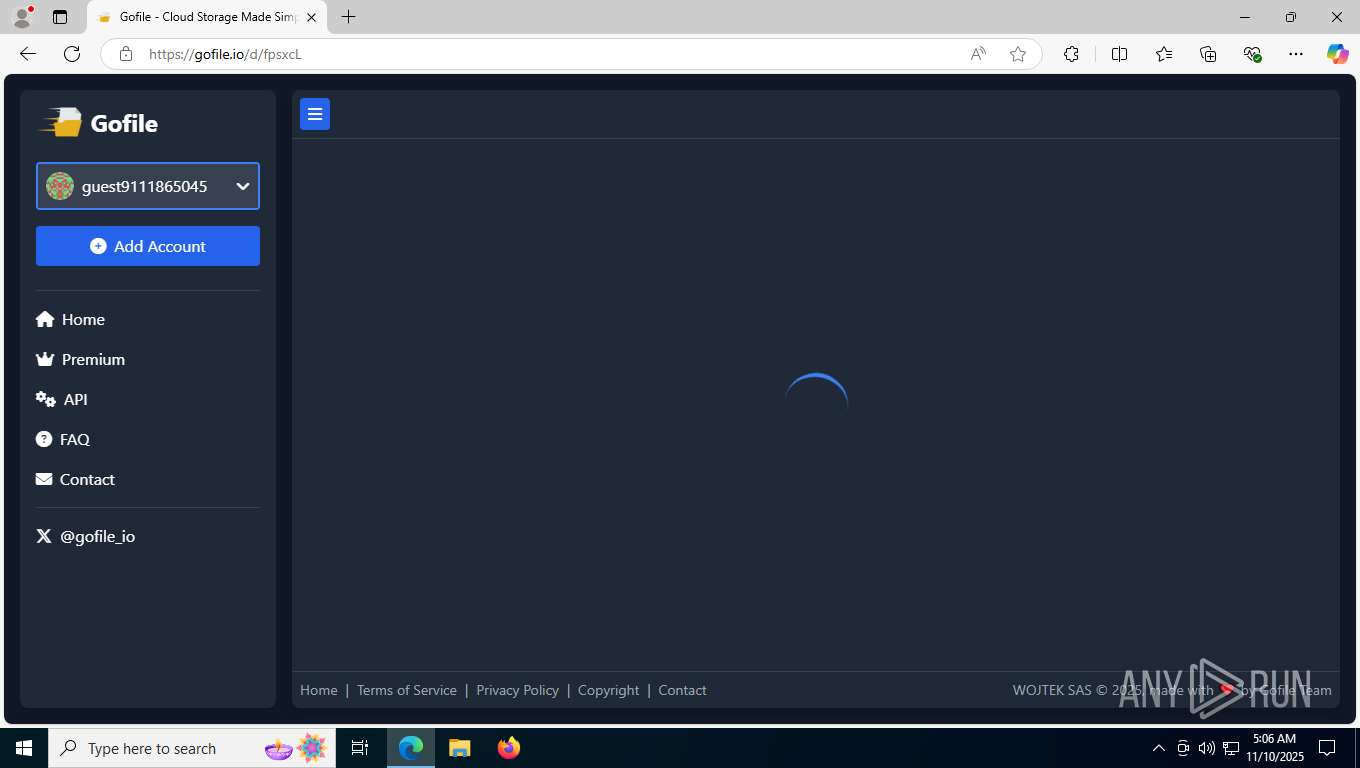View site information lock icon

point(126,54)
